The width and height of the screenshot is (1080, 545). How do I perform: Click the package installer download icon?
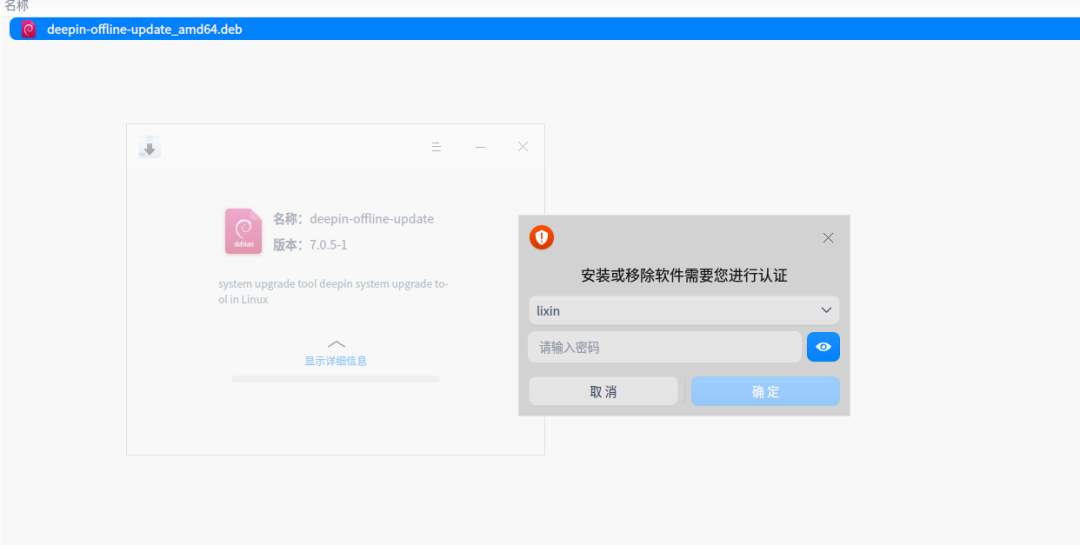(x=149, y=147)
